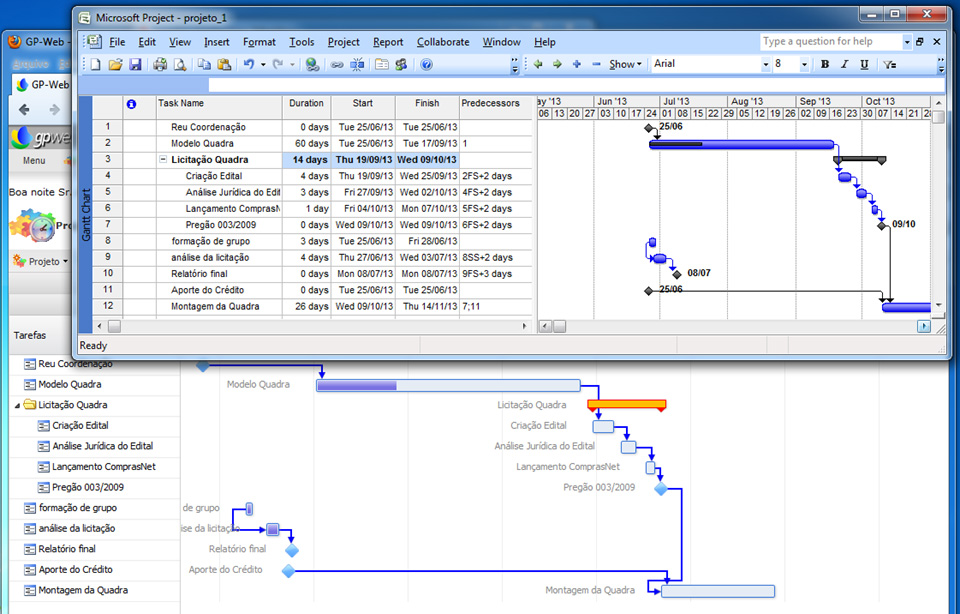Open the Format menu
960x614 pixels.
click(x=259, y=42)
